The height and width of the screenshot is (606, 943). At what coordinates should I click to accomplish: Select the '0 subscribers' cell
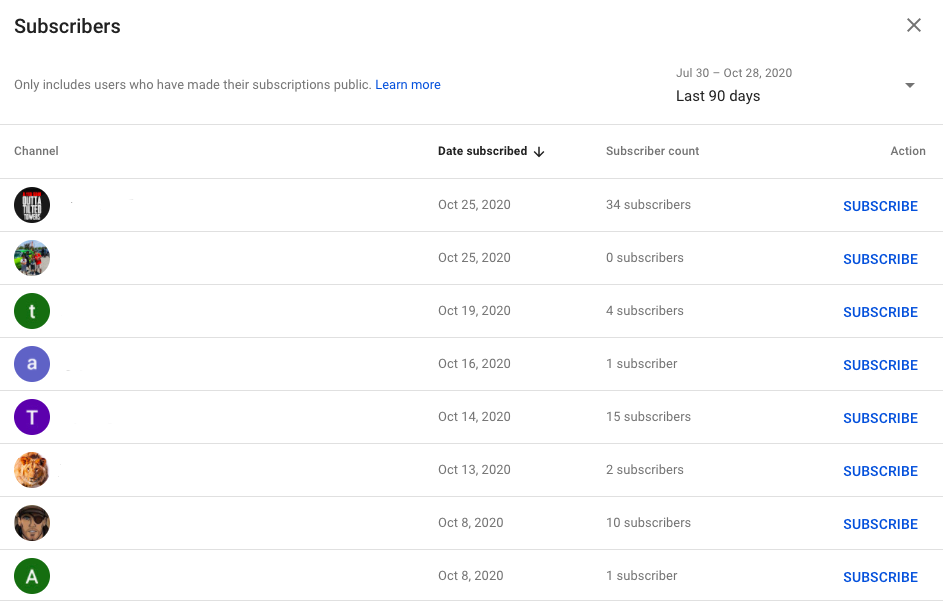point(645,257)
